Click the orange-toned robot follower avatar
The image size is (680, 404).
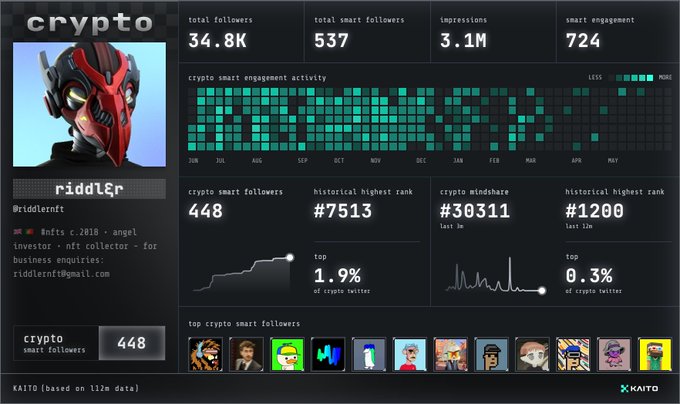point(451,355)
